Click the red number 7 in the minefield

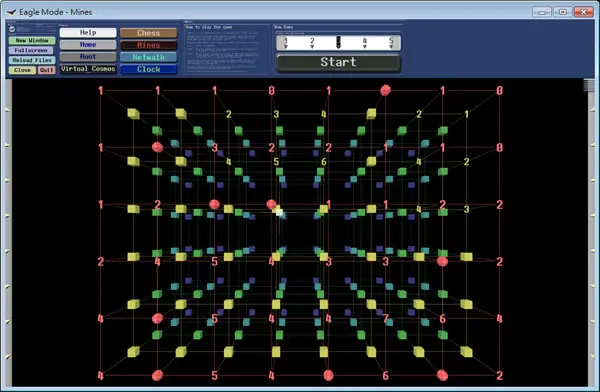385,318
